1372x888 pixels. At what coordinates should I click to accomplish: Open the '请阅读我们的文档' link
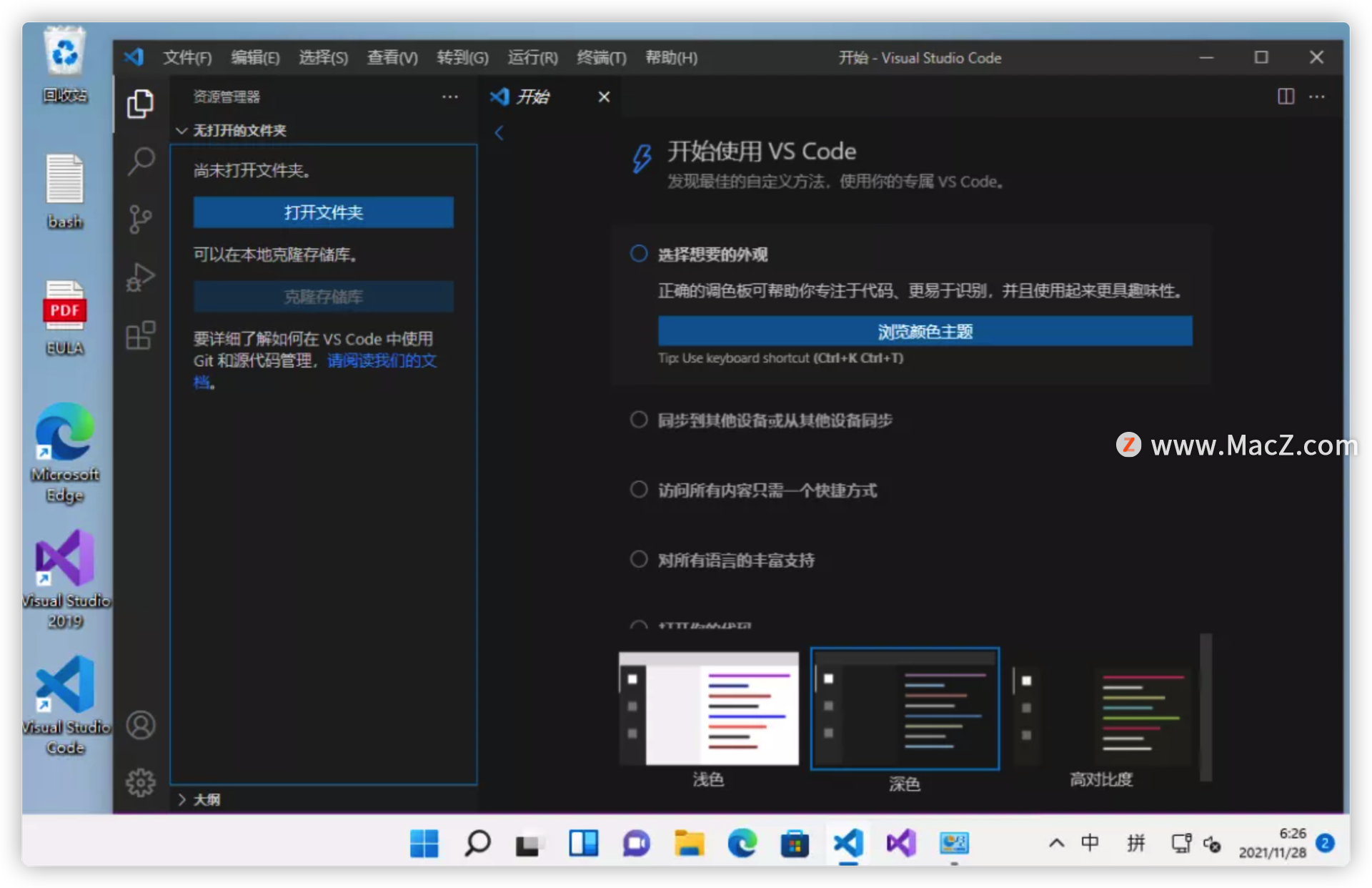tap(382, 360)
